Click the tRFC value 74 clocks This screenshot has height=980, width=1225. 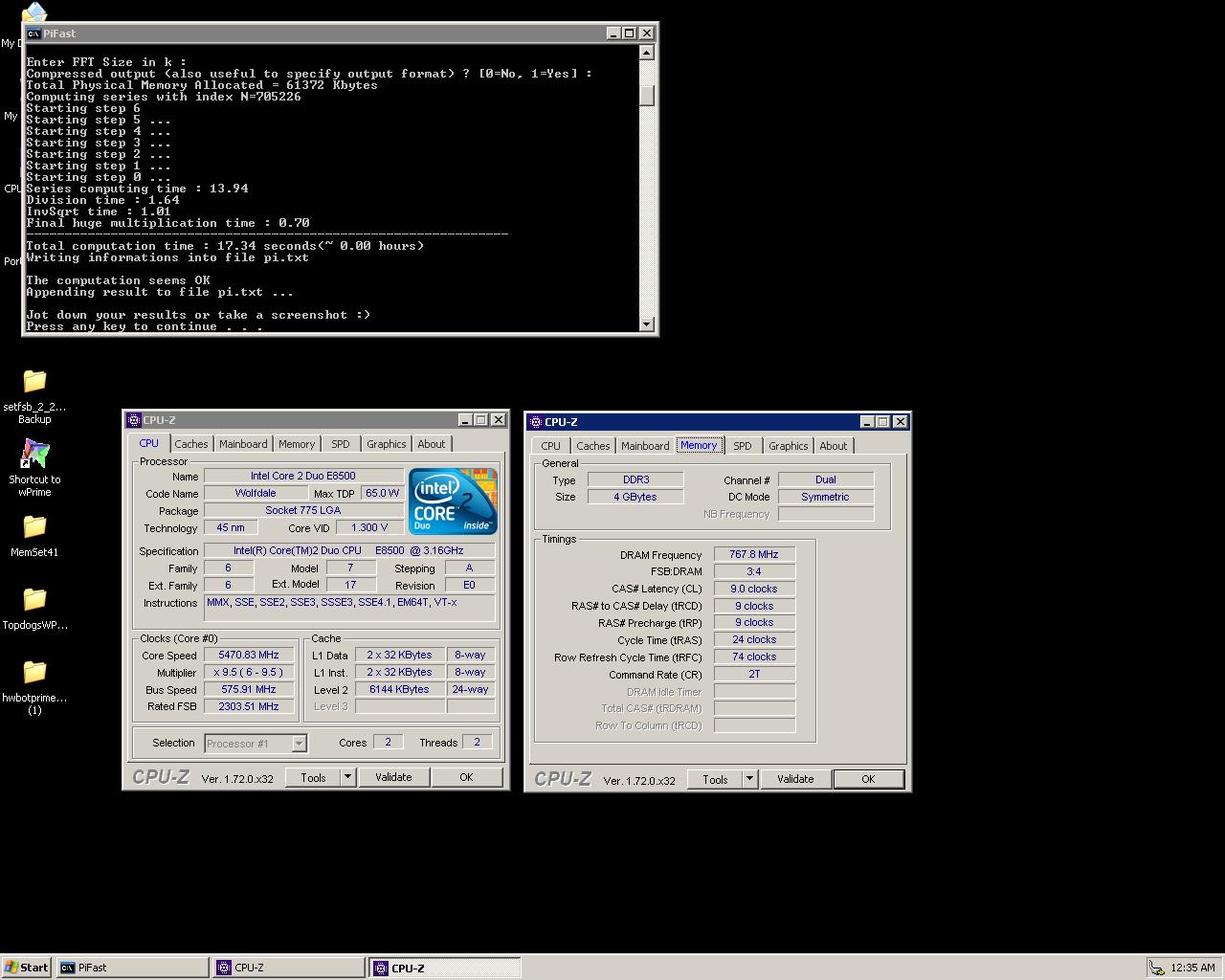(x=754, y=657)
